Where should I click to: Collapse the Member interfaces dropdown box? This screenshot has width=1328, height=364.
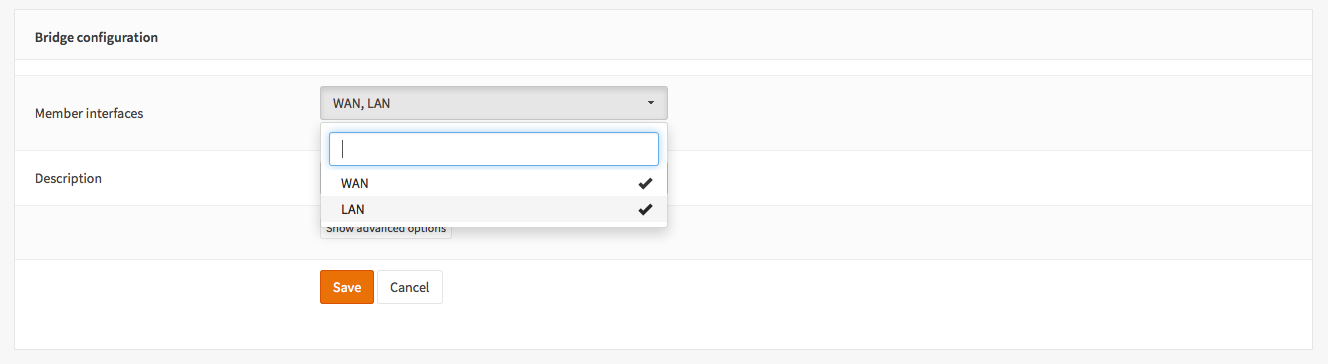click(494, 103)
